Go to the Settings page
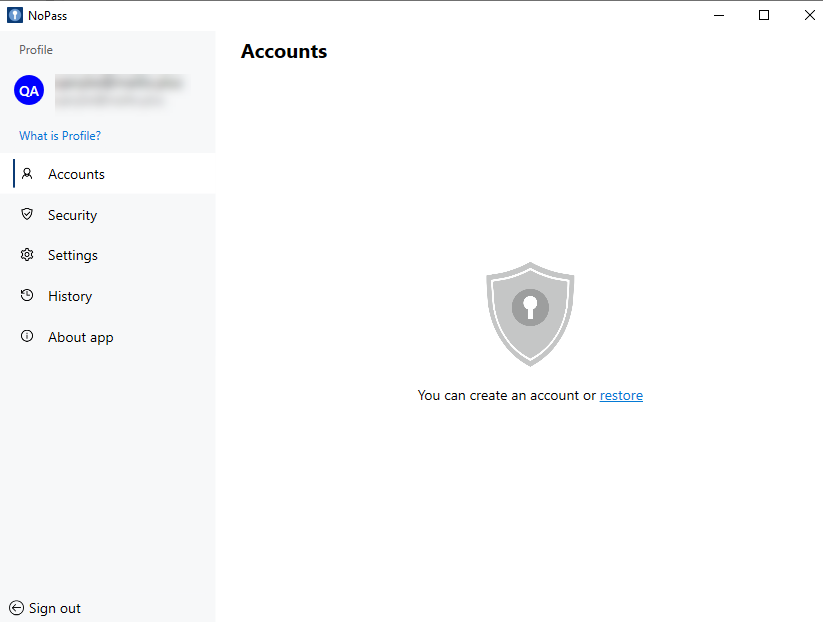Image resolution: width=823 pixels, height=622 pixels. pos(73,256)
